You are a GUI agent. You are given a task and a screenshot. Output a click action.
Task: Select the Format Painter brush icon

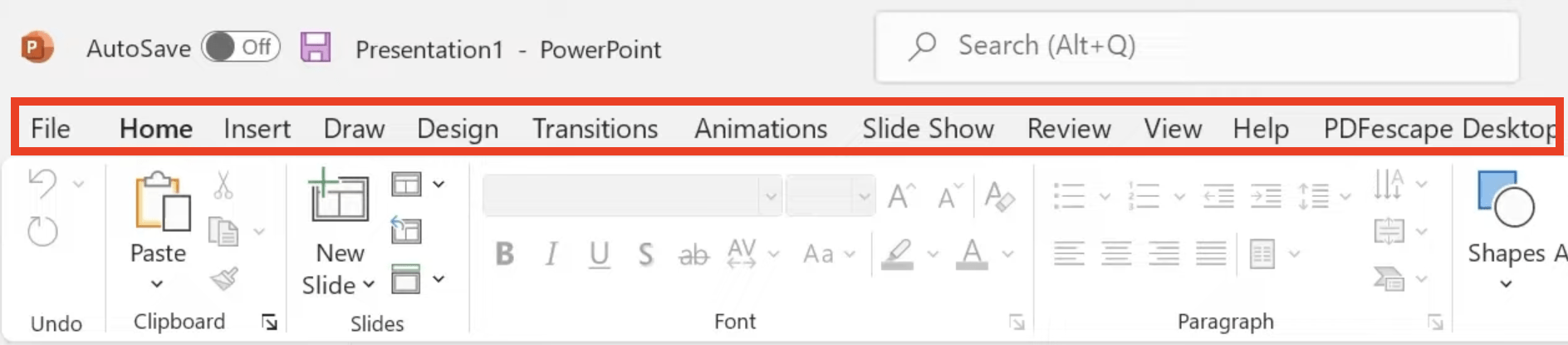(224, 278)
